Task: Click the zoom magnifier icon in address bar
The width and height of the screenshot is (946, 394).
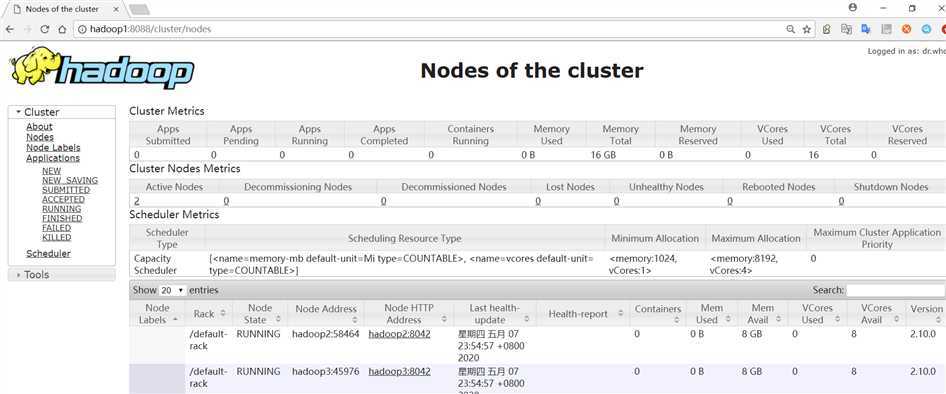Action: (x=790, y=29)
